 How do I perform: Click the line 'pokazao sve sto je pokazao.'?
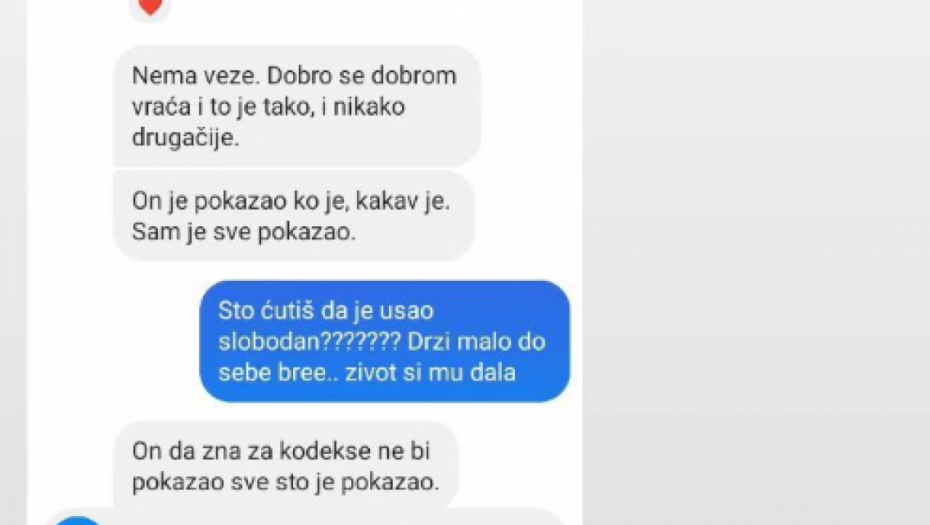point(285,482)
